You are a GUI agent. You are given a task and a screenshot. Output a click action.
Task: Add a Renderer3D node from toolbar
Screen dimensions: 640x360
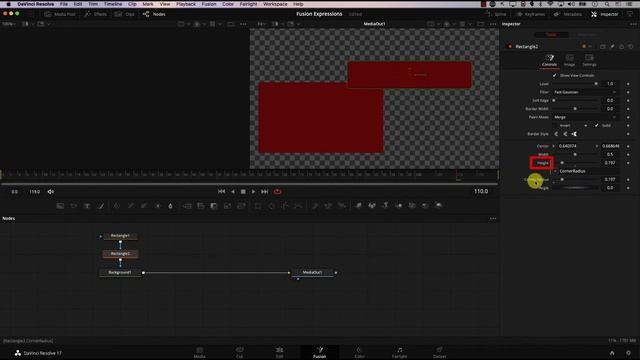[x=438, y=205]
